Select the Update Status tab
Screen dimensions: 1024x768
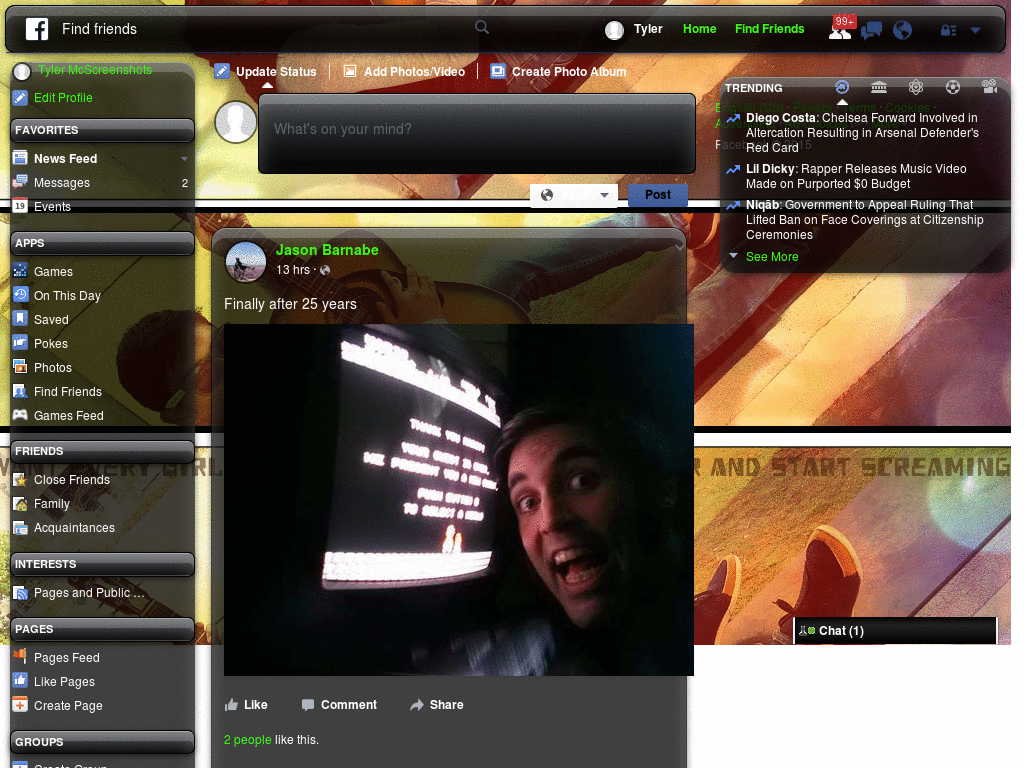point(266,71)
